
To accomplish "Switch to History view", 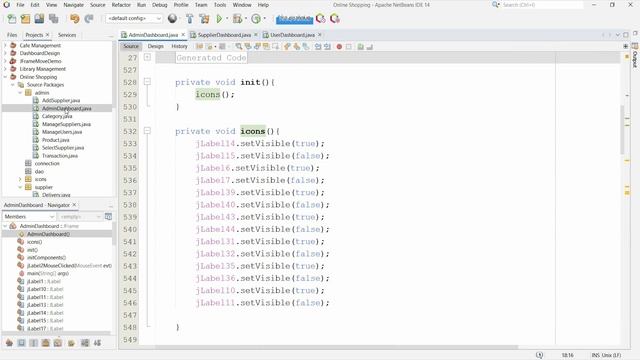I will (x=179, y=47).
